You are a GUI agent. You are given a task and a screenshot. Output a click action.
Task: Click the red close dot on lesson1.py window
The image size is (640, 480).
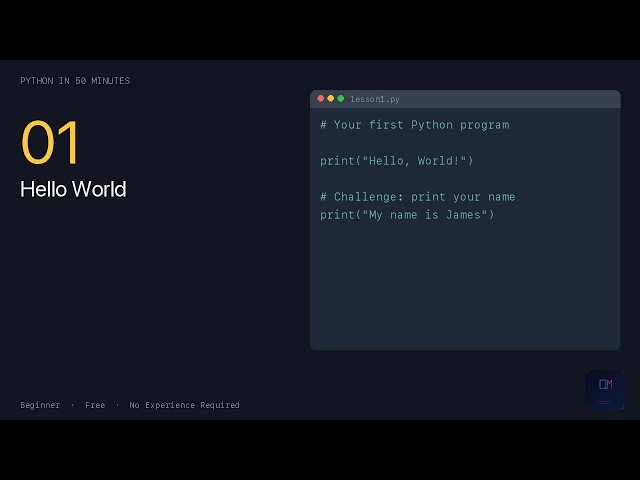320,98
